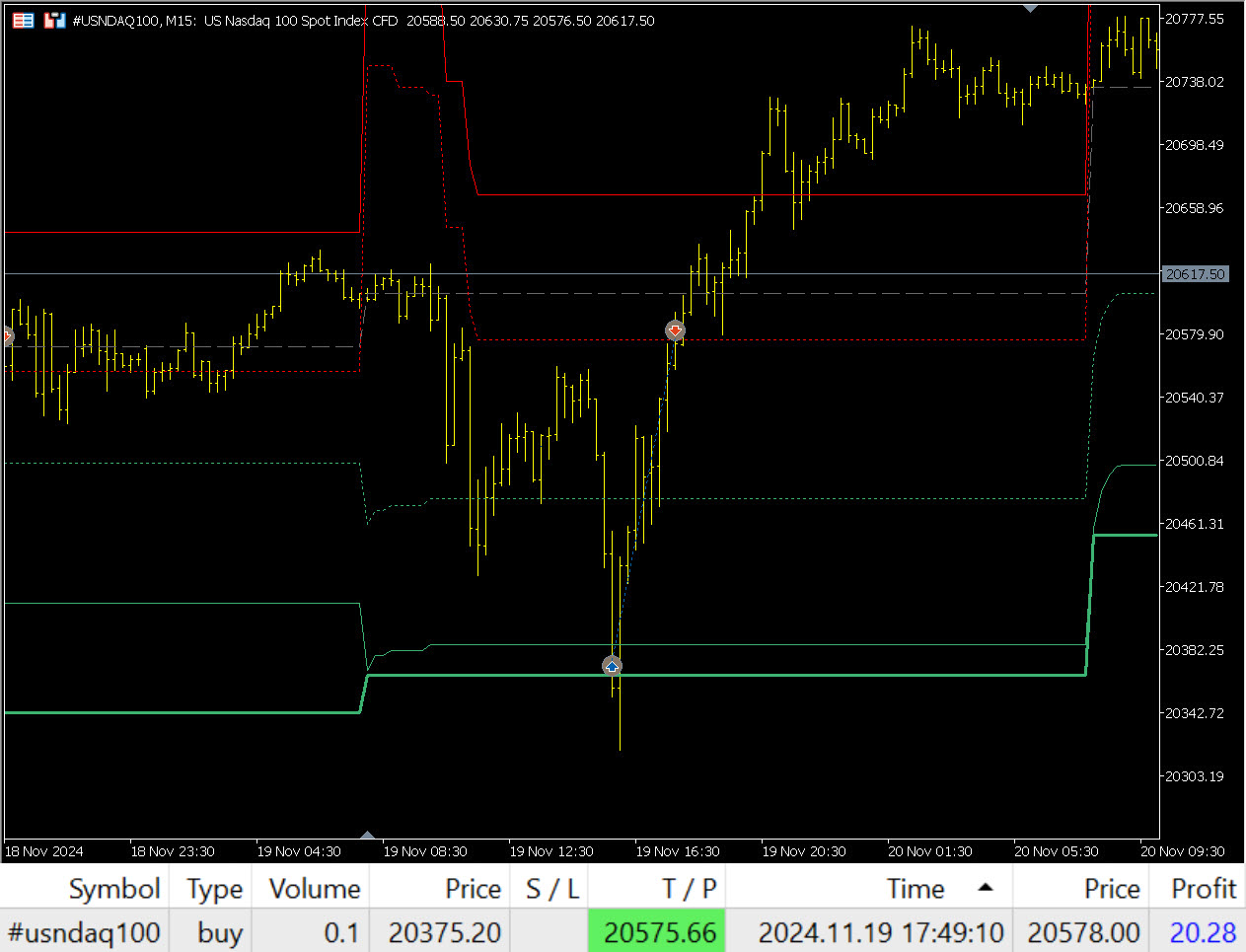Click the gray triangle marker on time axis
This screenshot has height=952, width=1246.
tap(367, 835)
